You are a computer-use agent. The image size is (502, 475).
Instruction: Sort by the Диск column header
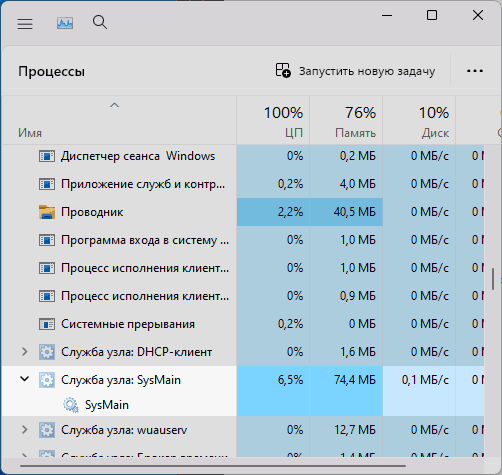pyautogui.click(x=419, y=121)
